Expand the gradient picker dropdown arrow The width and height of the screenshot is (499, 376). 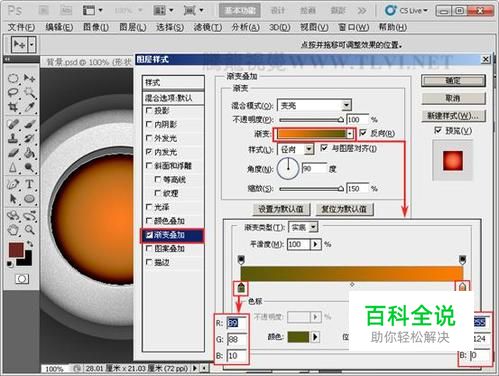pyautogui.click(x=349, y=134)
